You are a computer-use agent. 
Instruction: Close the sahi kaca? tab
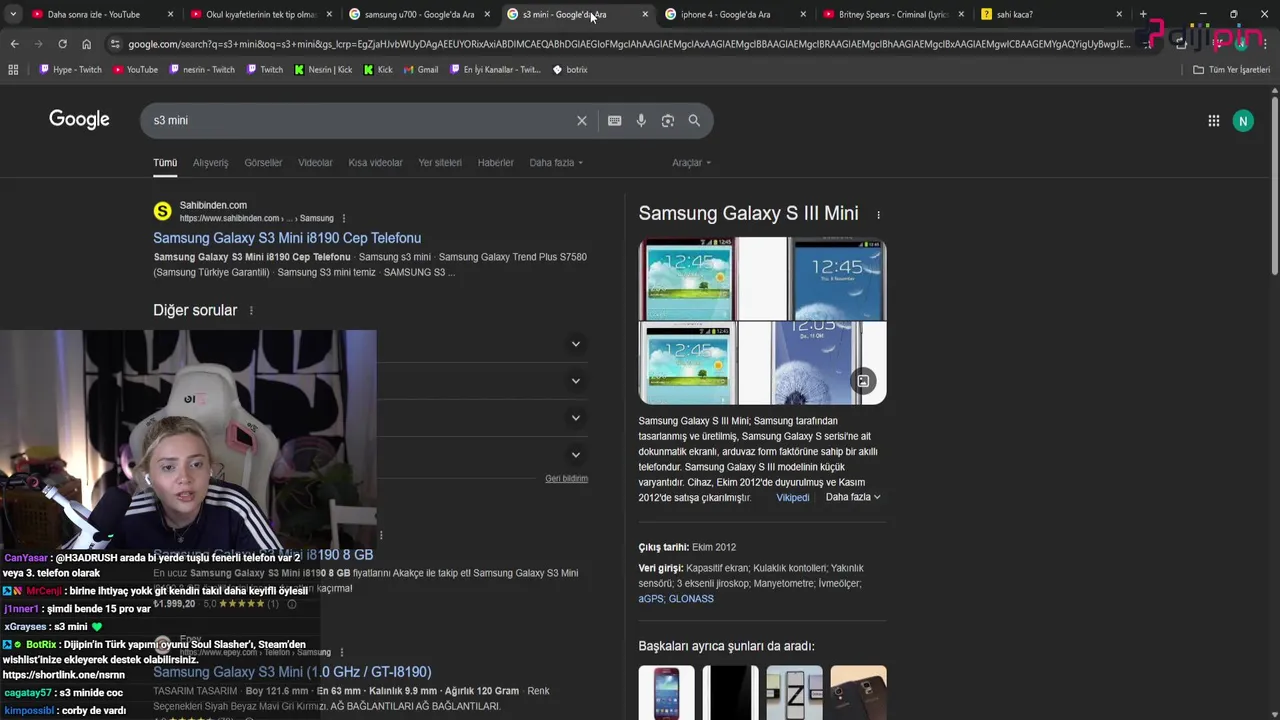coord(1118,14)
